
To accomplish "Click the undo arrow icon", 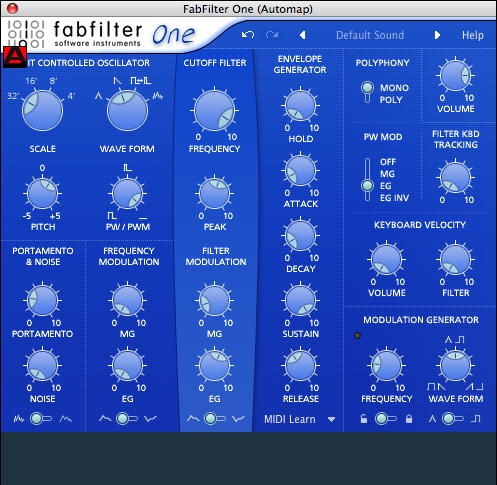I will click(248, 35).
